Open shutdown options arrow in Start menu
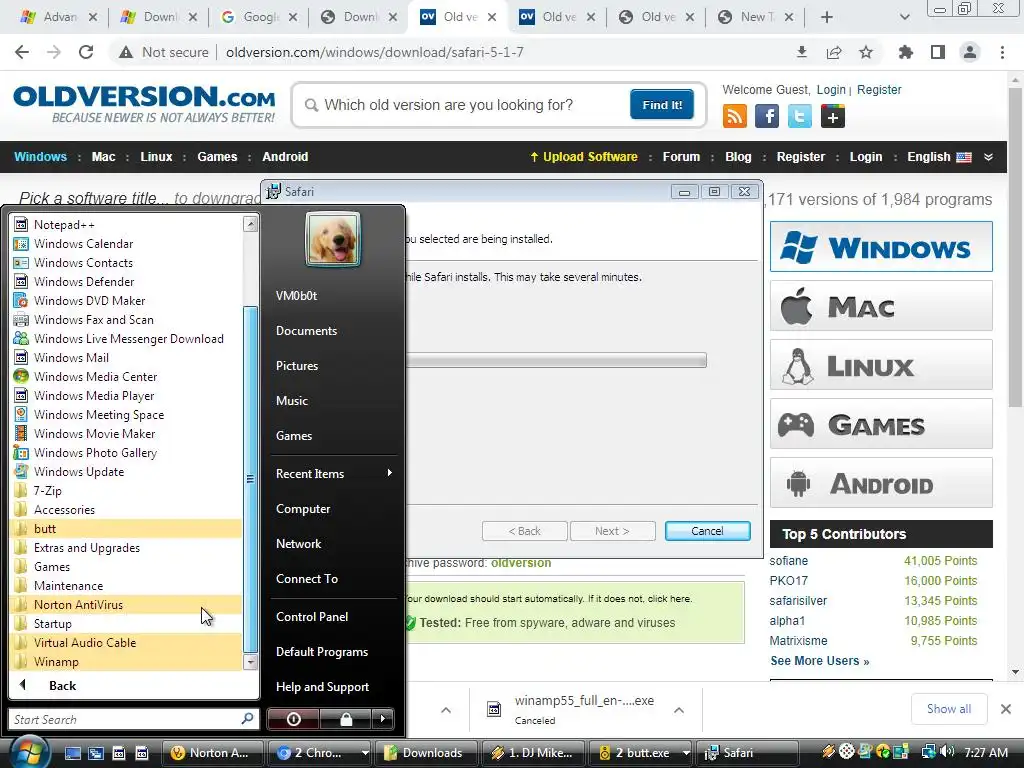Image resolution: width=1024 pixels, height=768 pixels. point(383,719)
